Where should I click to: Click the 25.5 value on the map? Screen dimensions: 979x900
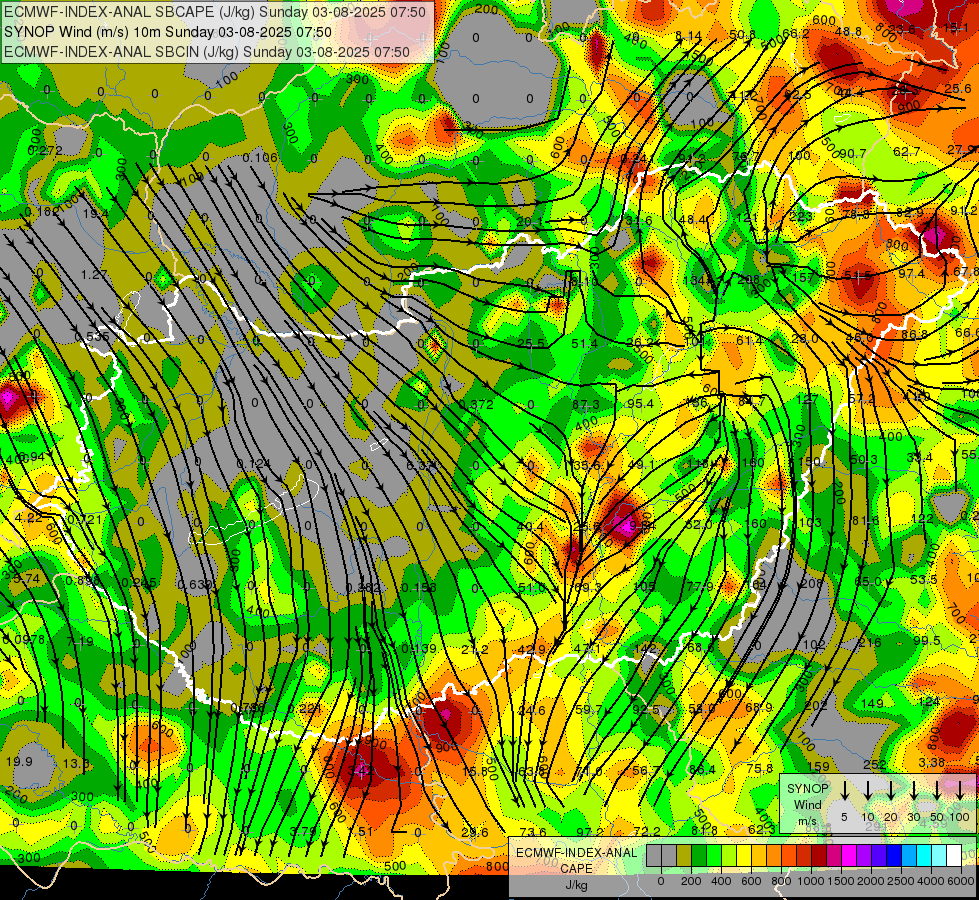point(531,344)
